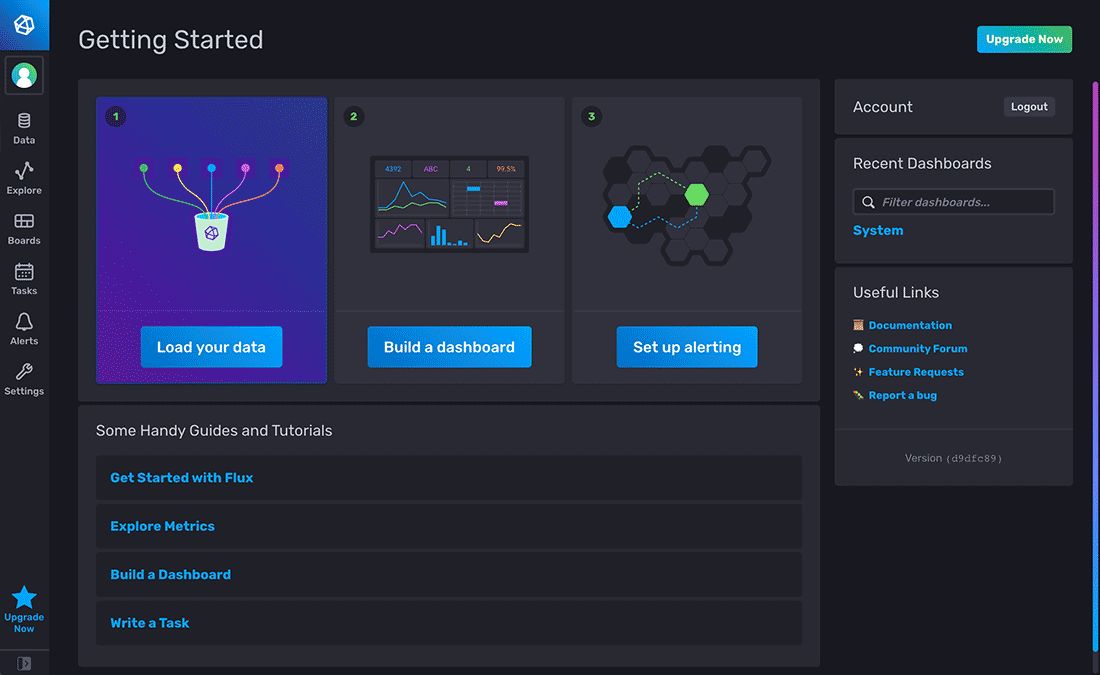Image resolution: width=1100 pixels, height=675 pixels.
Task: Select the Explore icon in sidebar
Action: pos(23,177)
